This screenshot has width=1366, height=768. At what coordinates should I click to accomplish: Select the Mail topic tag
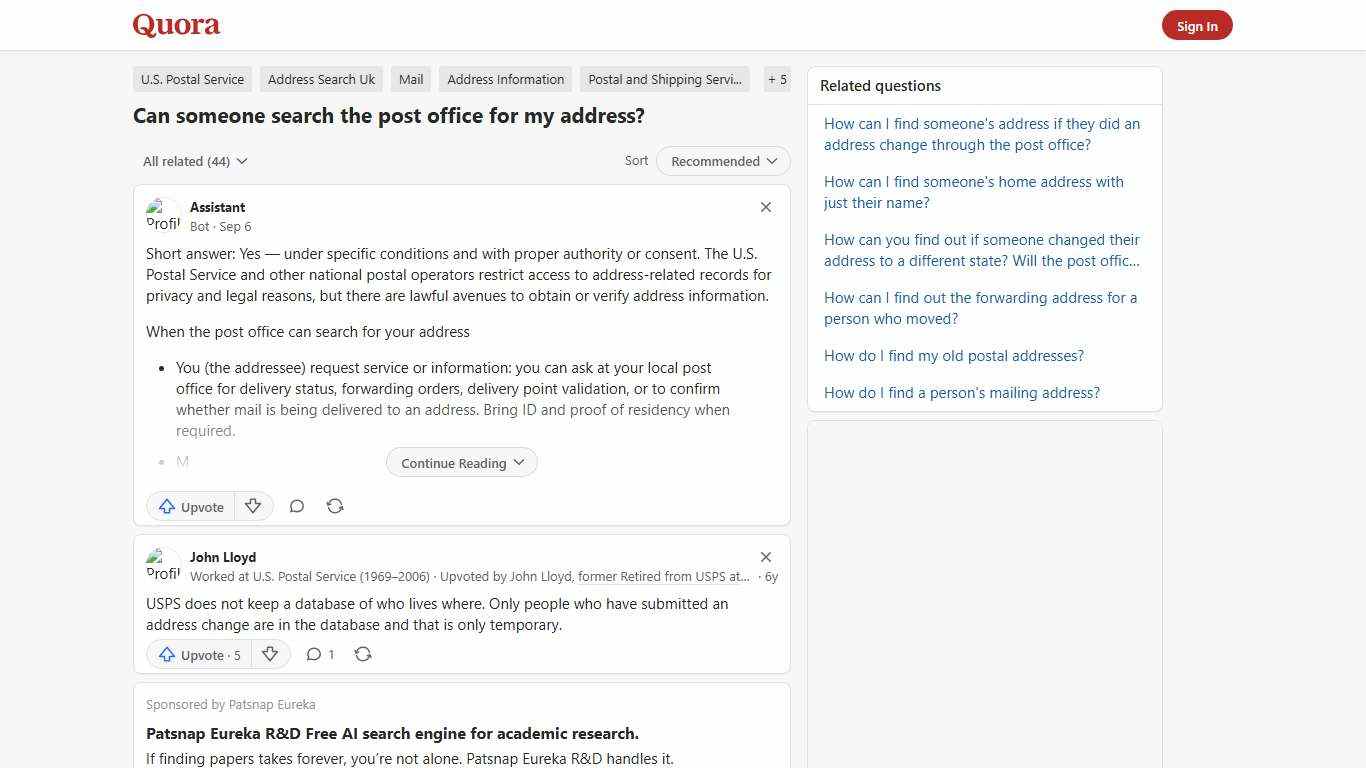coord(411,79)
